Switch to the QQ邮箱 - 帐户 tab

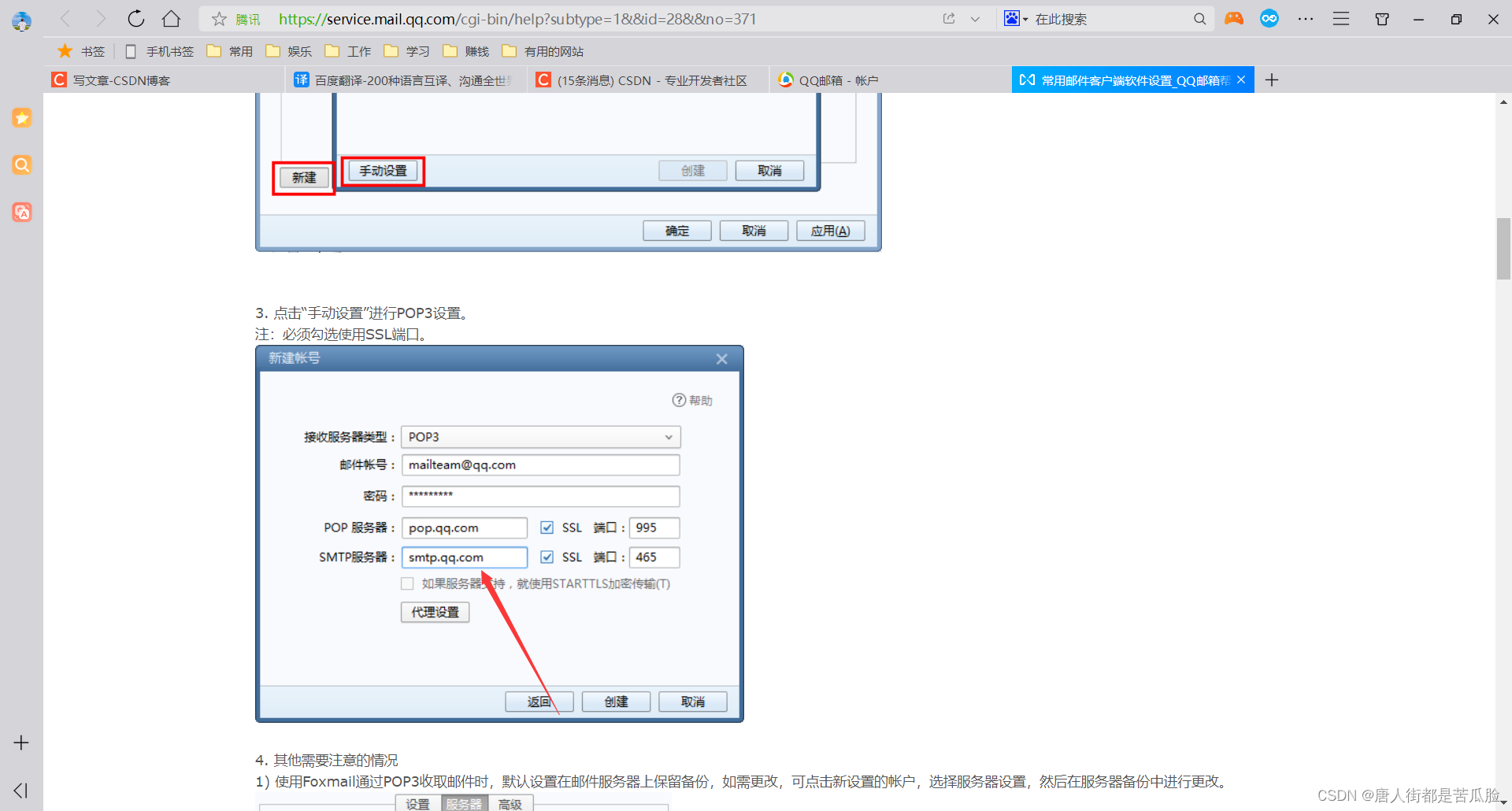(890, 80)
